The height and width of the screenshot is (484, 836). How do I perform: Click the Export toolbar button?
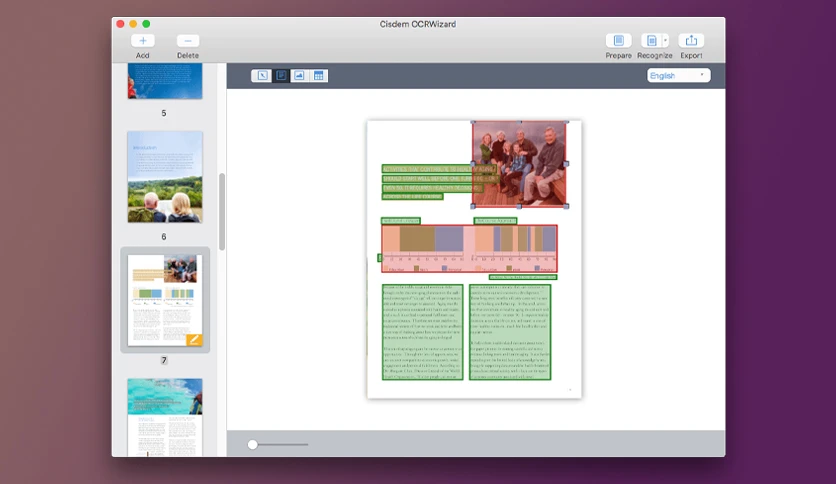point(691,41)
